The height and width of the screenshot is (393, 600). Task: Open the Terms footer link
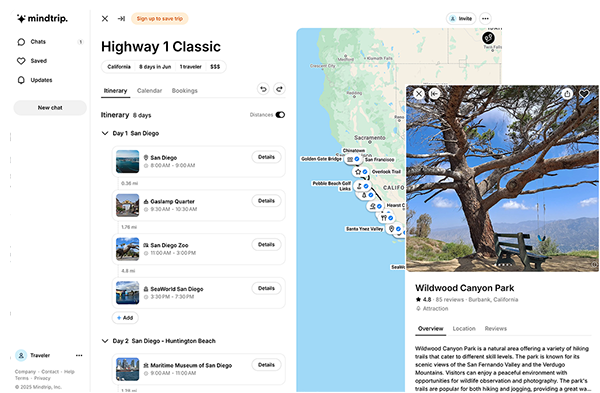pyautogui.click(x=22, y=378)
